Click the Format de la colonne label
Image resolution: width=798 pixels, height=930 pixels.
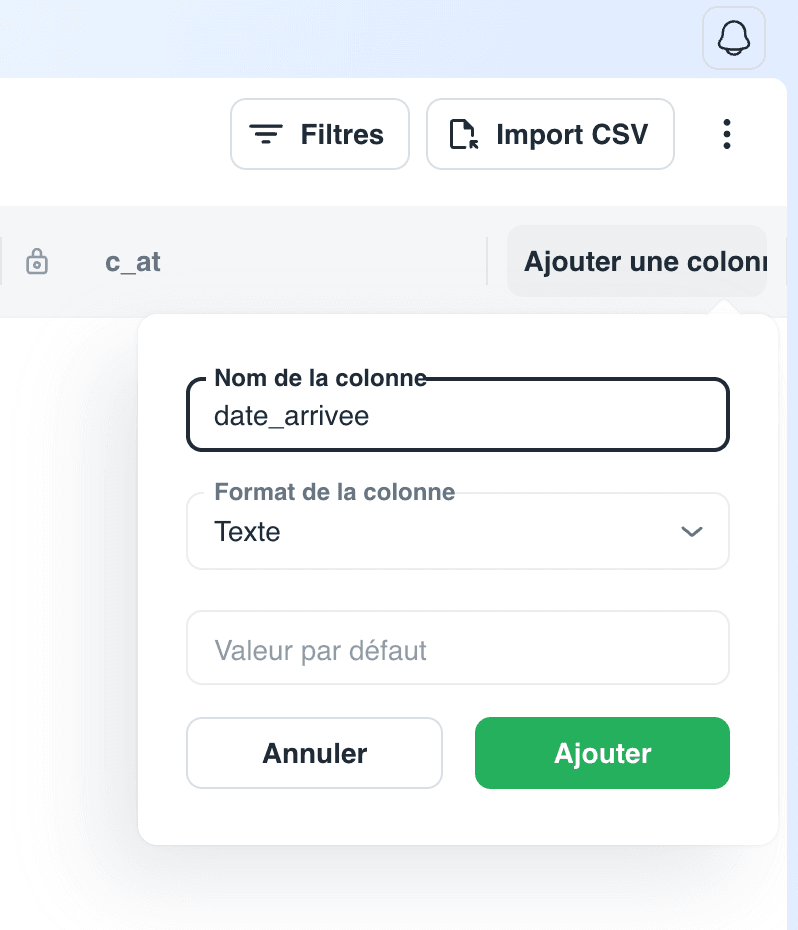point(335,492)
